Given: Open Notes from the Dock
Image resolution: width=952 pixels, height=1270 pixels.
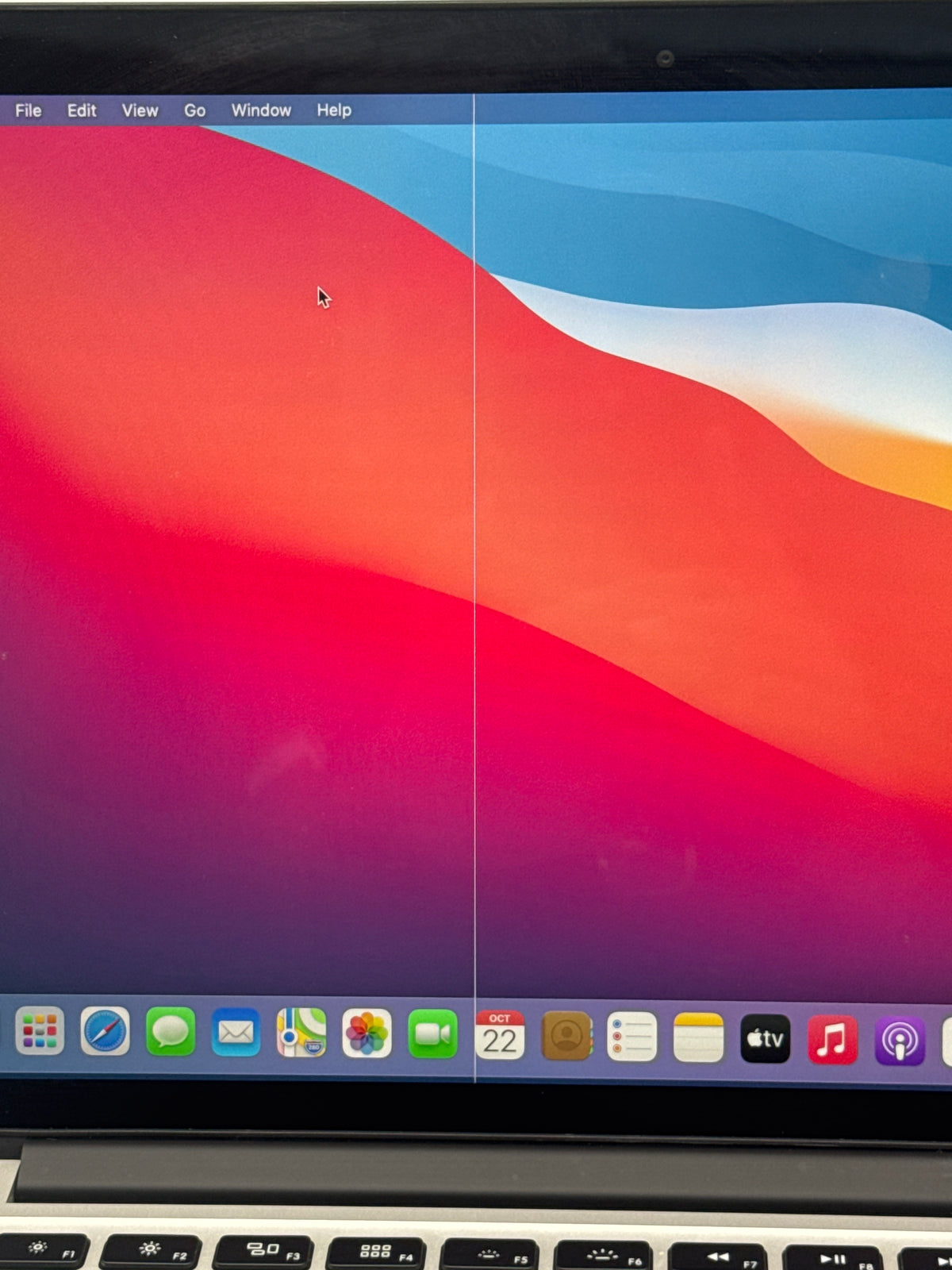Looking at the screenshot, I should click(x=698, y=1037).
